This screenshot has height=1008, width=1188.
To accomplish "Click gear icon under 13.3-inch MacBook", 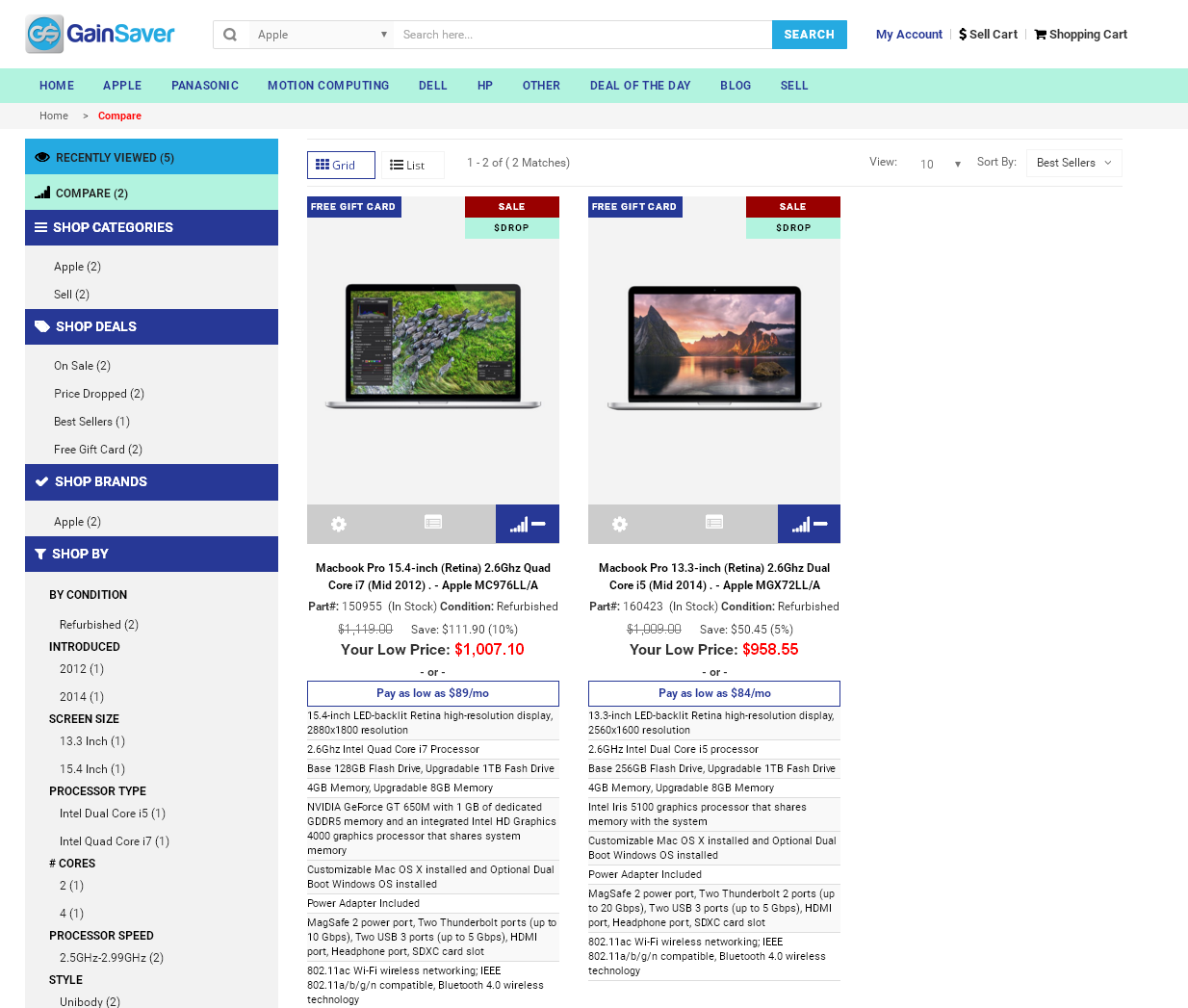I will 620,524.
